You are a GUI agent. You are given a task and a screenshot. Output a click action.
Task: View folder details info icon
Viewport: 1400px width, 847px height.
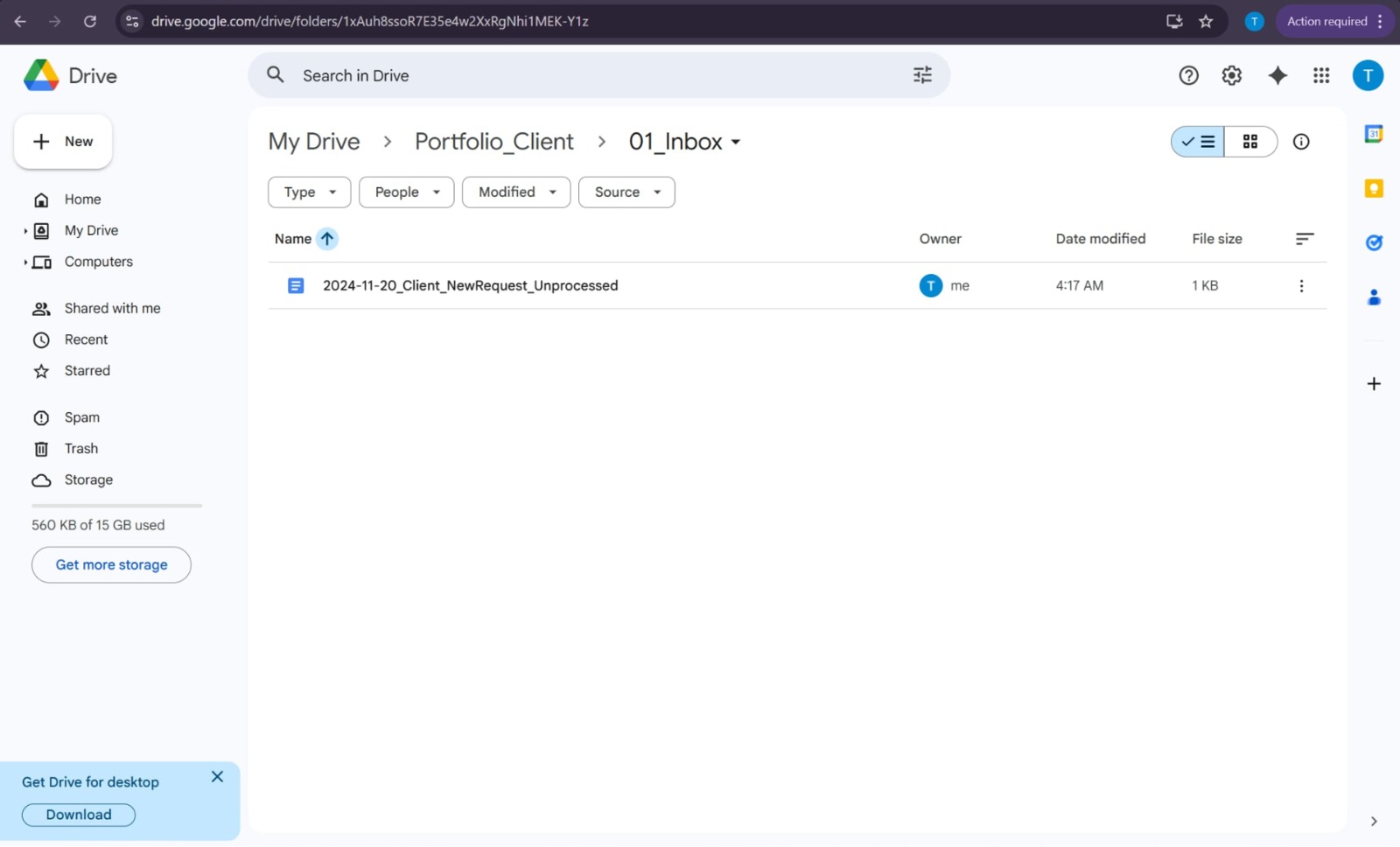click(x=1301, y=142)
